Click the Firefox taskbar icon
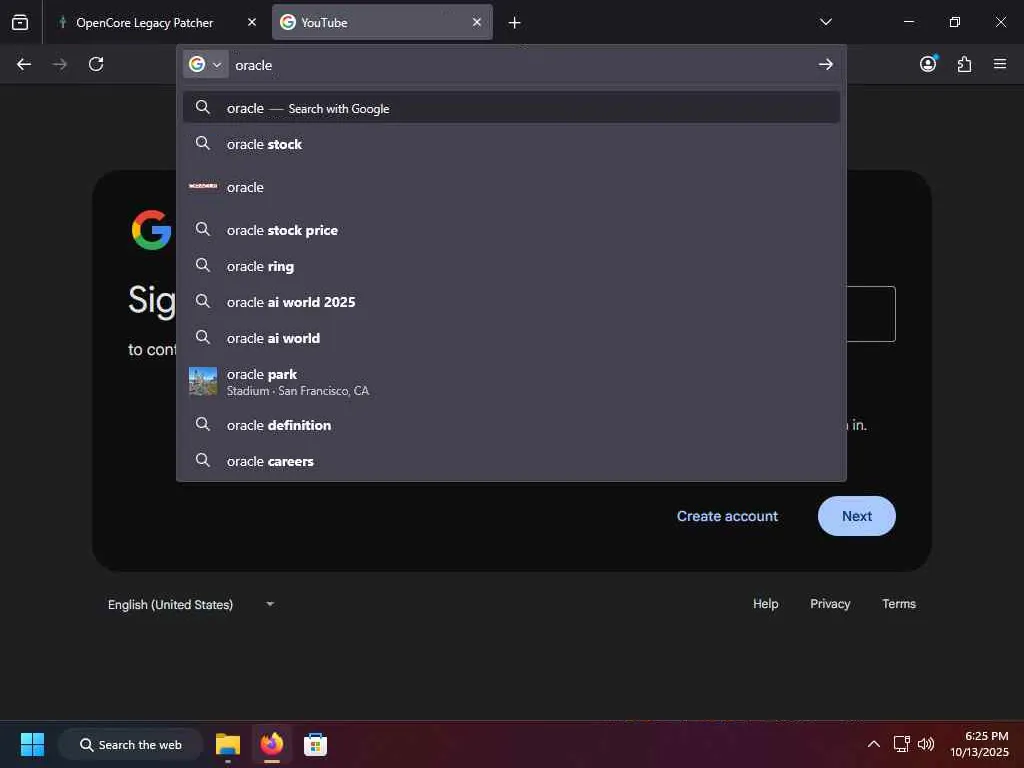This screenshot has width=1024, height=768. [x=272, y=744]
